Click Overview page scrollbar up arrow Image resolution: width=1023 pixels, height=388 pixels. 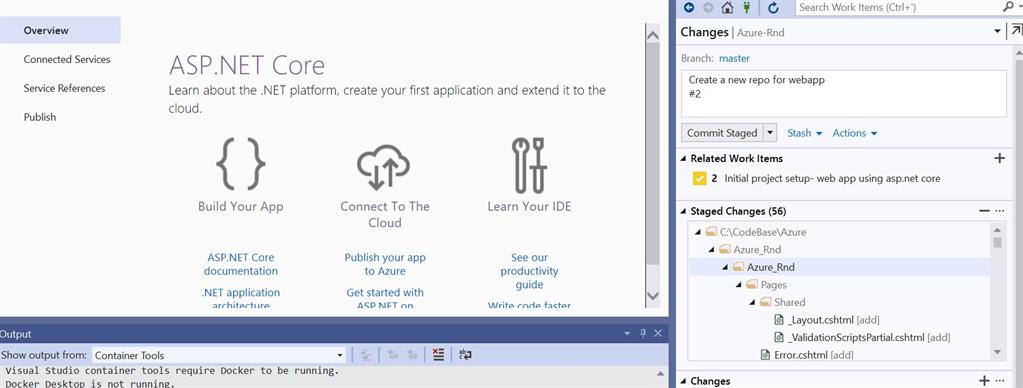(652, 35)
